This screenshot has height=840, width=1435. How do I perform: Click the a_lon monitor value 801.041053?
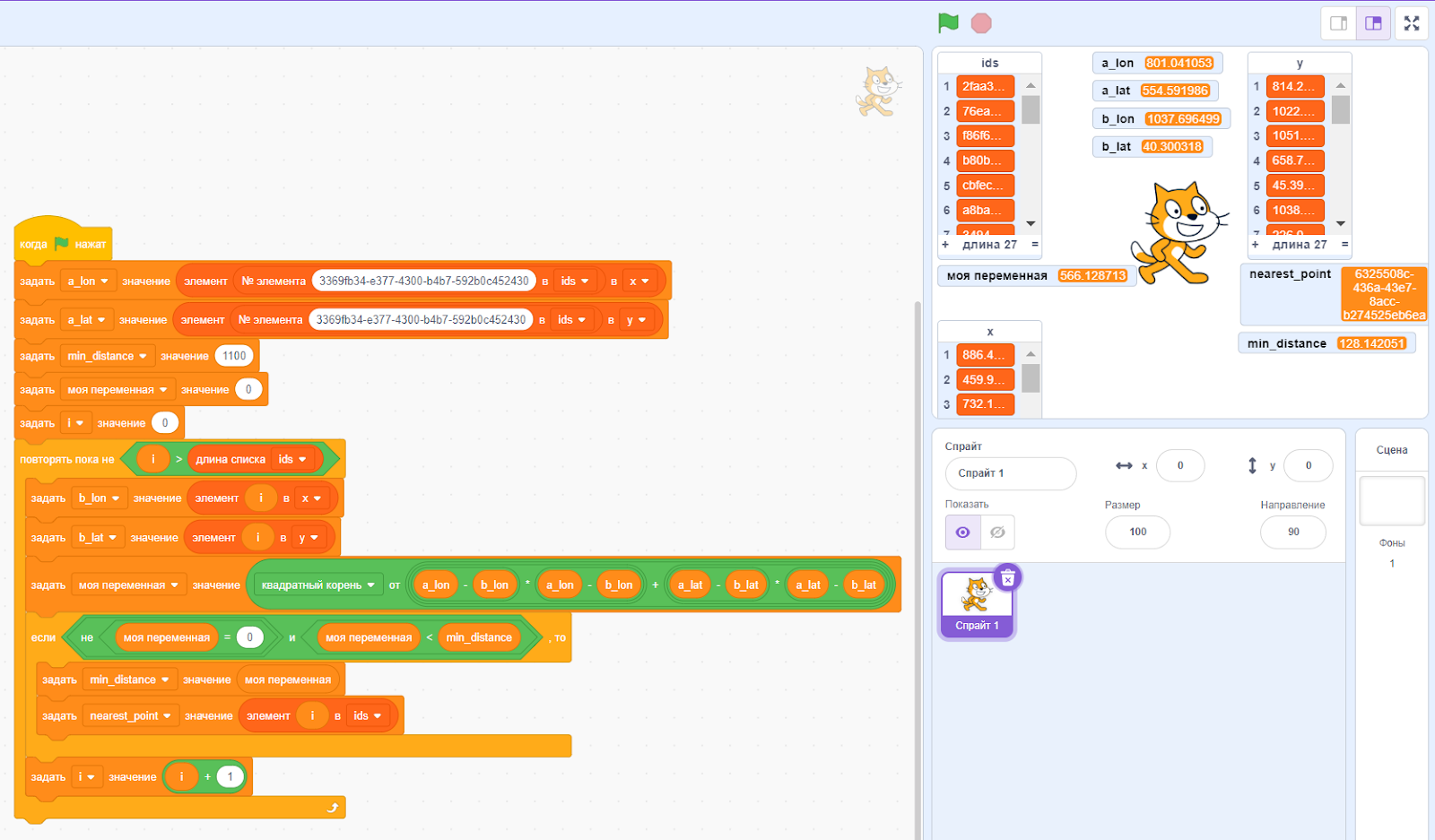pos(1179,63)
